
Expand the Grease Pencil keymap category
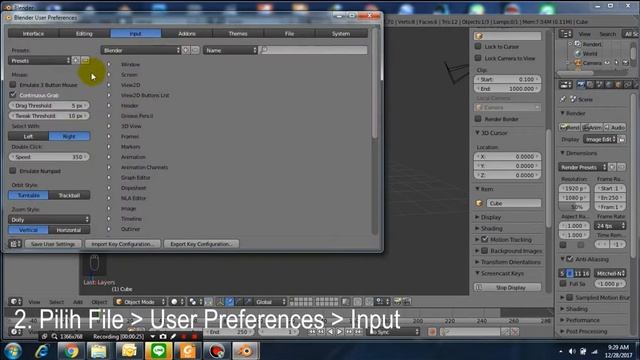tap(109, 116)
